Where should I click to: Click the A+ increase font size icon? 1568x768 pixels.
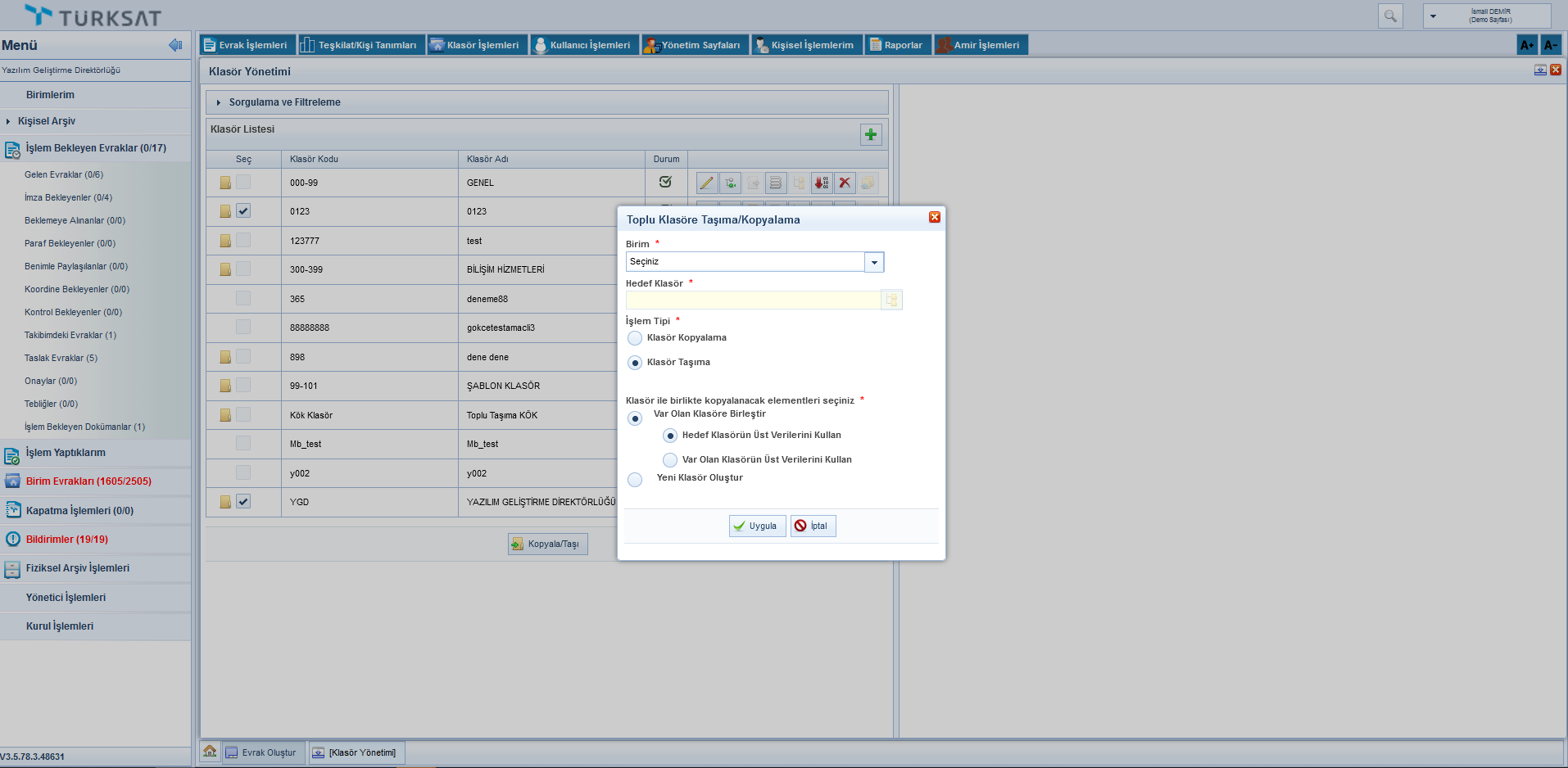point(1527,45)
